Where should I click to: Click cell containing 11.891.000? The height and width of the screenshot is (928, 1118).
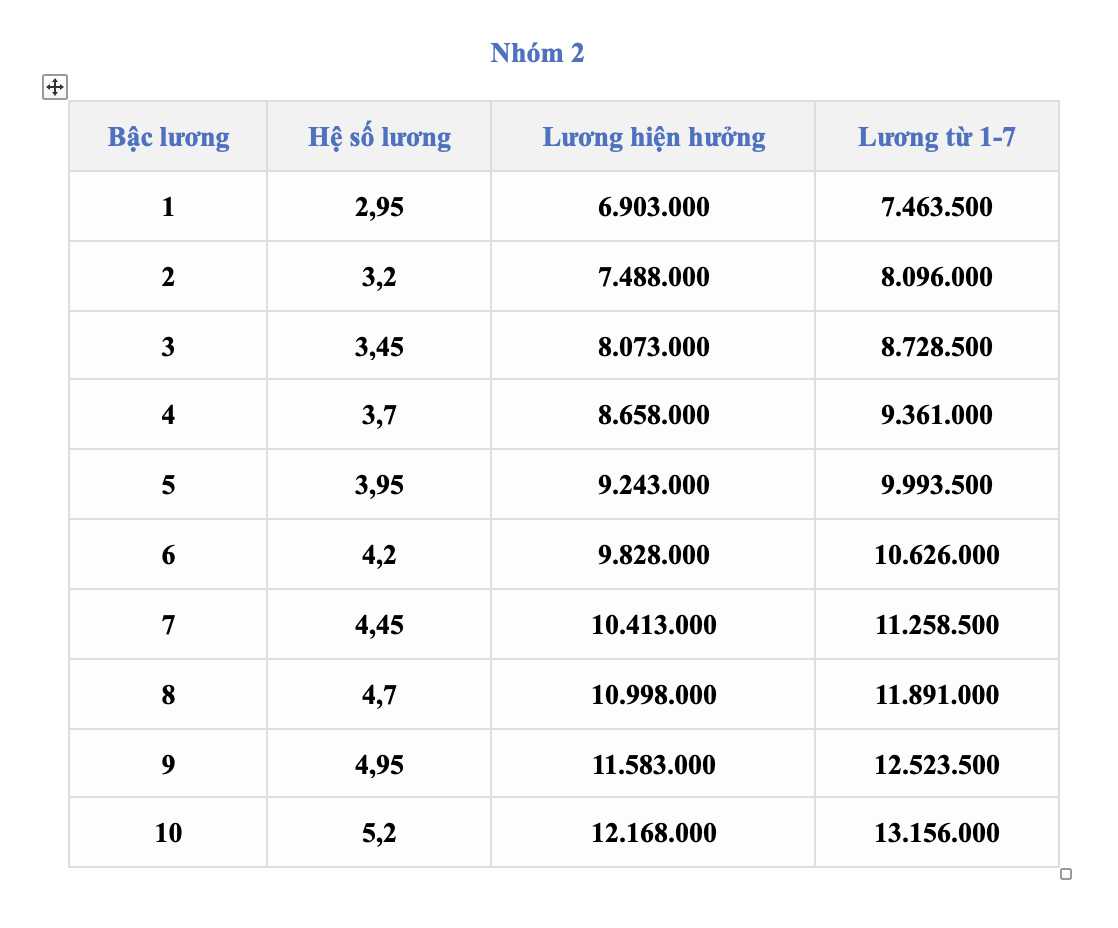pyautogui.click(x=937, y=694)
